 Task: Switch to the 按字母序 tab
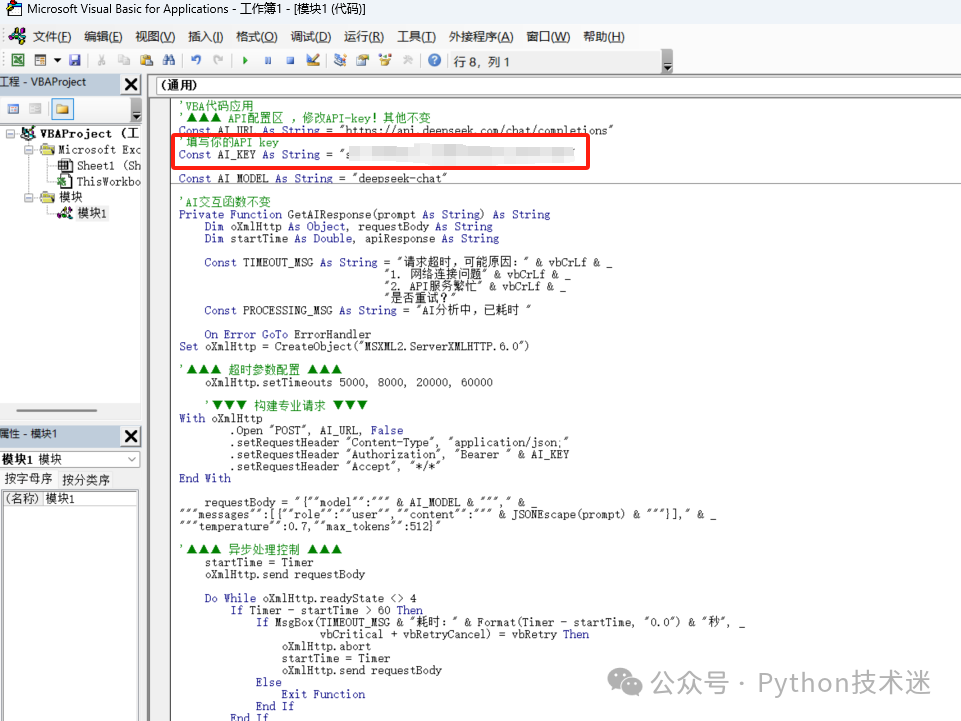click(x=28, y=479)
